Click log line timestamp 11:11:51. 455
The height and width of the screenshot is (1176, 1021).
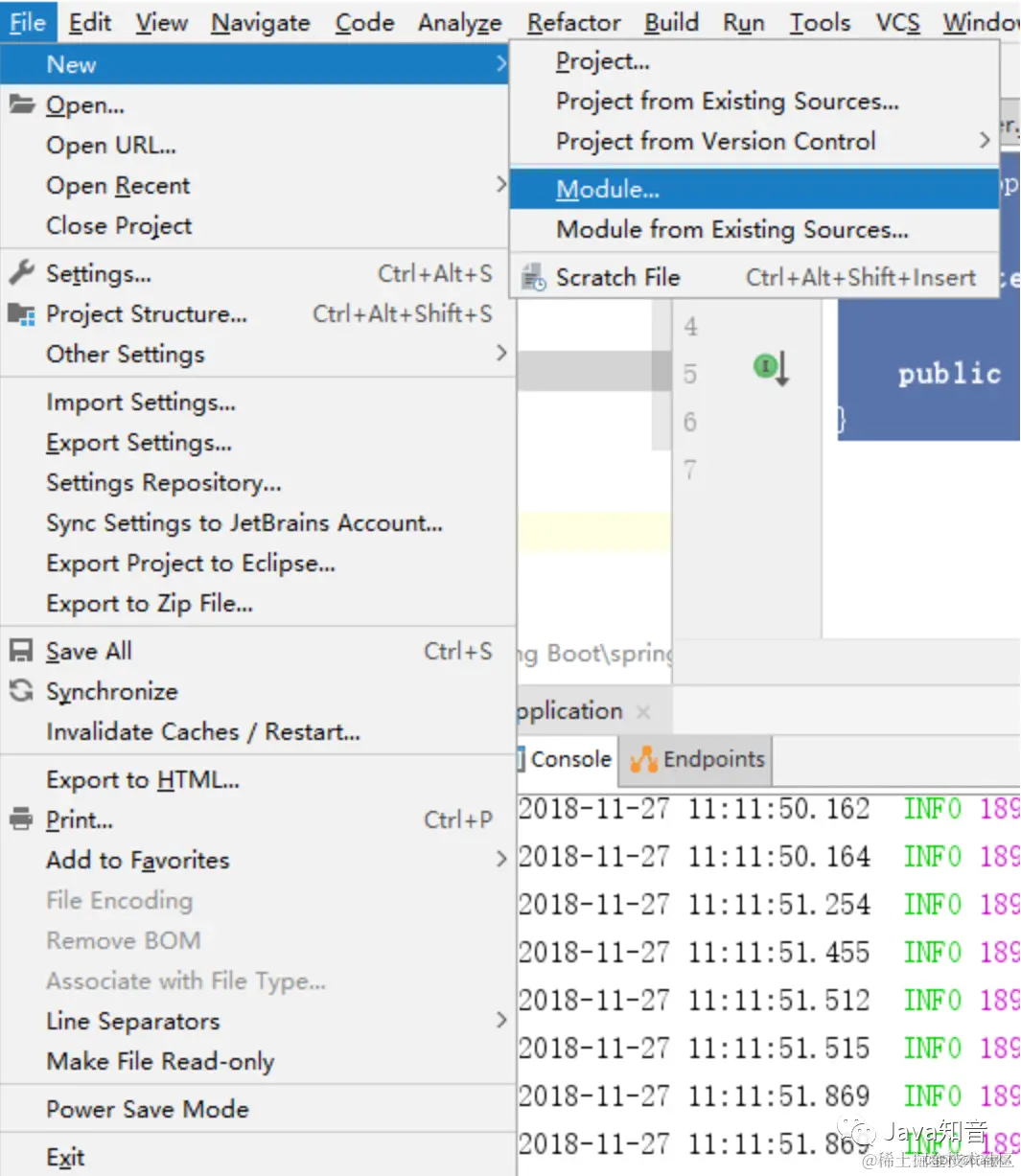(x=778, y=953)
